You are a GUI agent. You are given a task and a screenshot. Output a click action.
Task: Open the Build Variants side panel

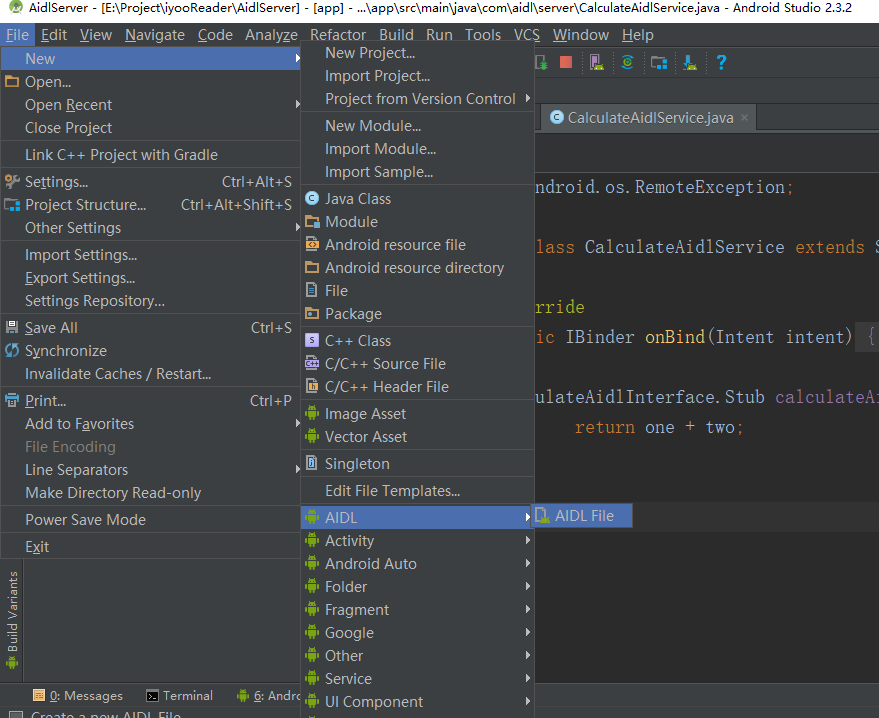(x=12, y=620)
